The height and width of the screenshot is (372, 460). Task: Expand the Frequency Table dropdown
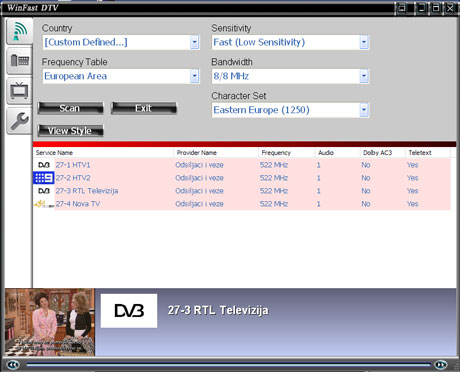click(195, 76)
